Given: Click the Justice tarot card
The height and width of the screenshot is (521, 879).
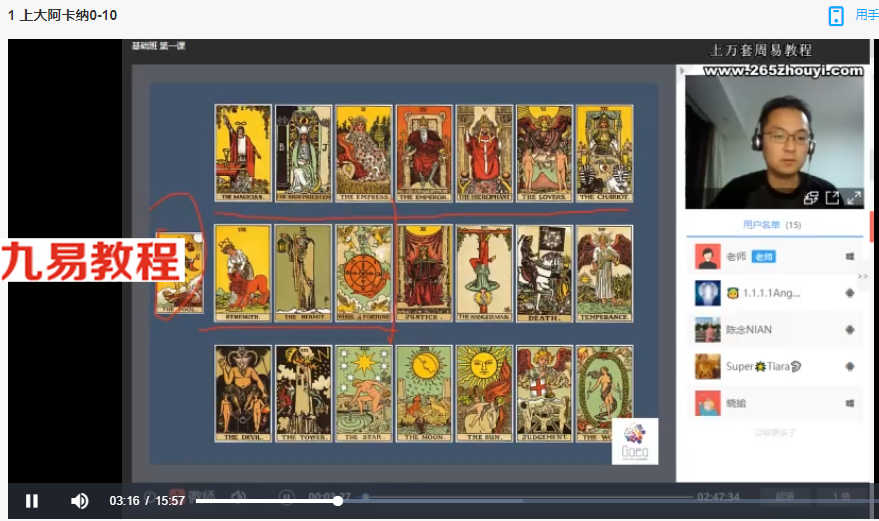Looking at the screenshot, I should [424, 273].
